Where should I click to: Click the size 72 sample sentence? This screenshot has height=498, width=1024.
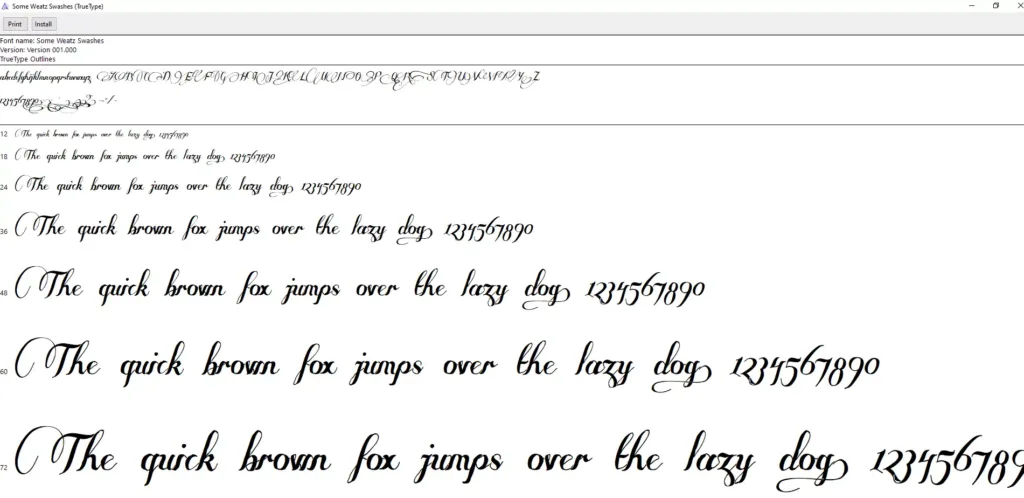(x=519, y=459)
